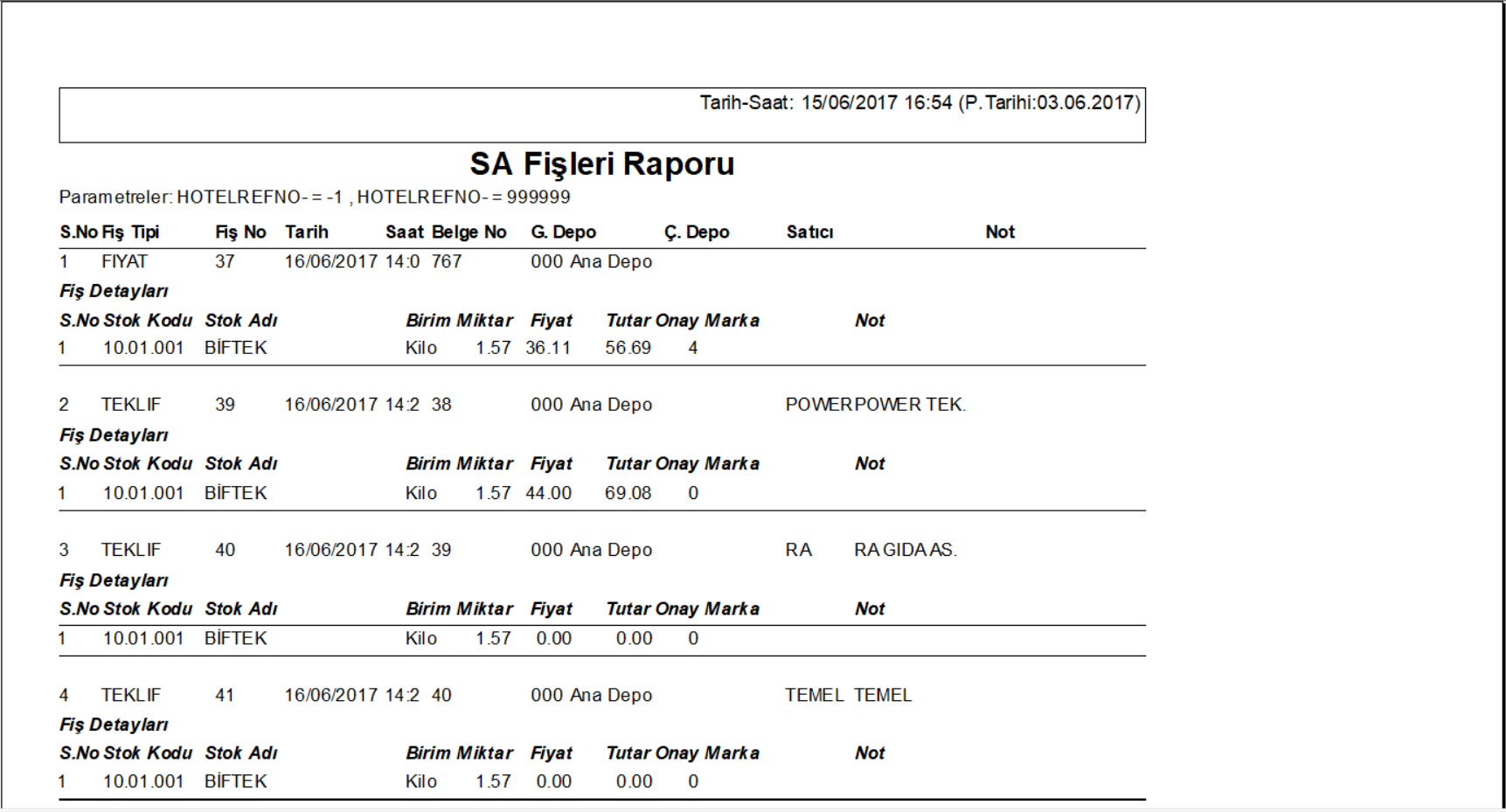Select the 'Satıcı' column header

click(x=809, y=232)
